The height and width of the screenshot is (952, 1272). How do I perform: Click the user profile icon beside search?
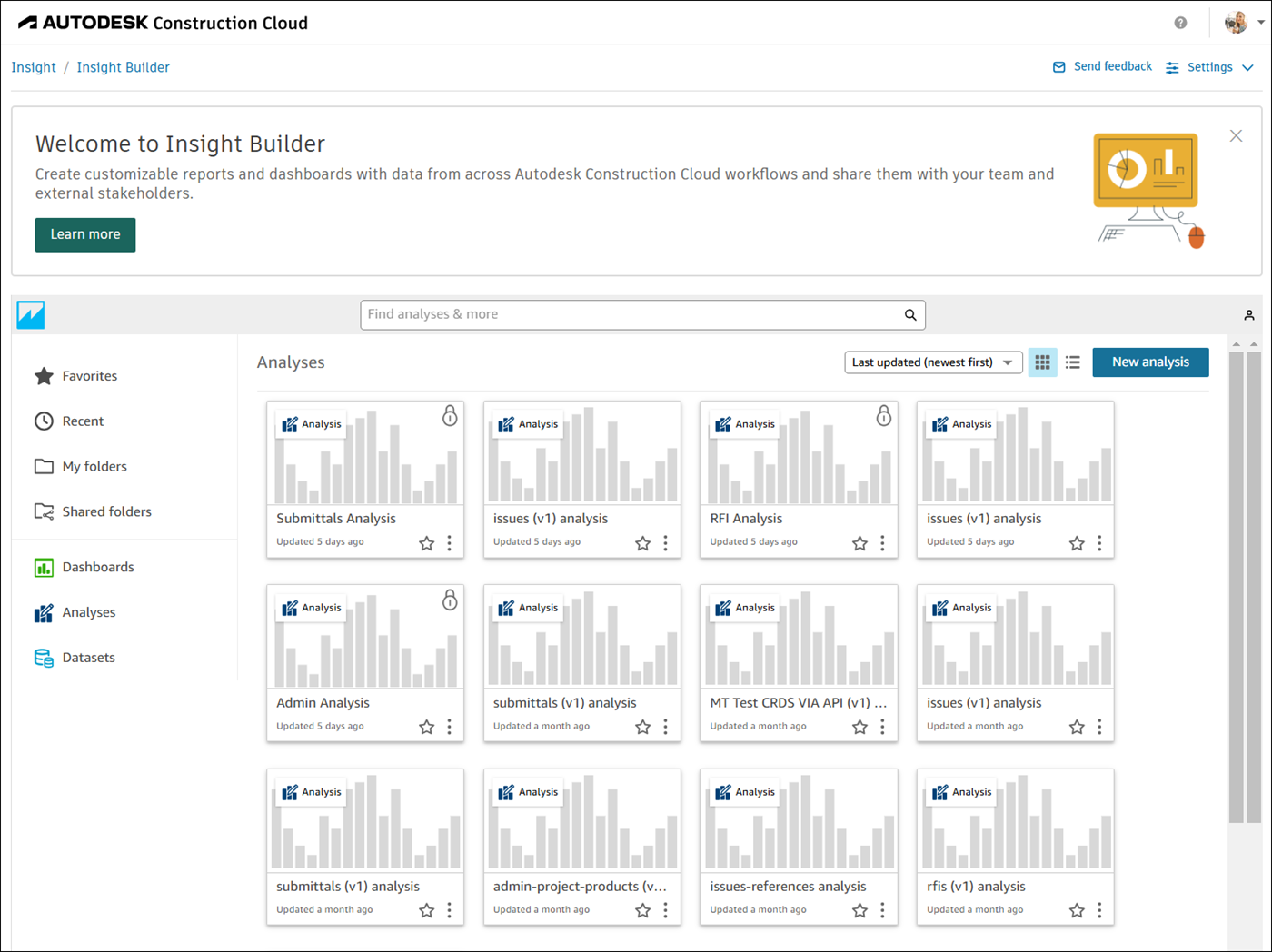pyautogui.click(x=1249, y=315)
